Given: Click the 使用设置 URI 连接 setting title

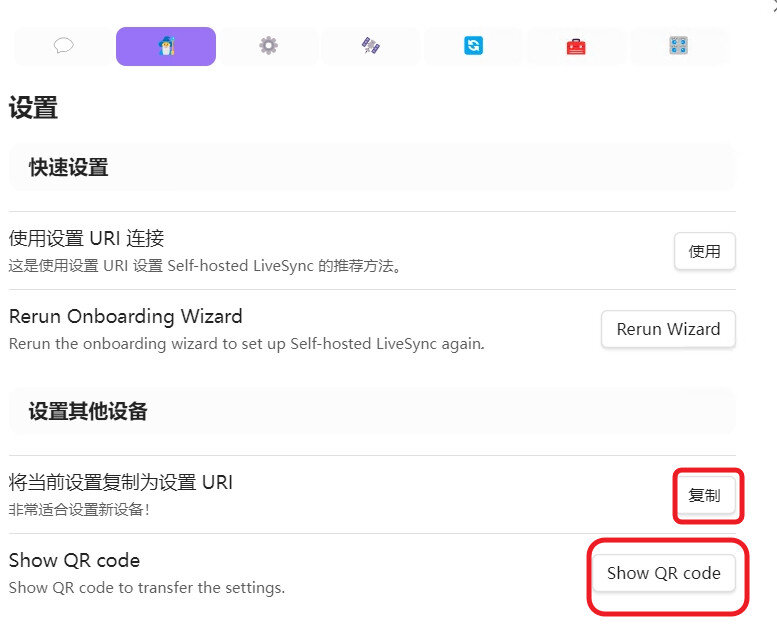Looking at the screenshot, I should pos(86,238).
